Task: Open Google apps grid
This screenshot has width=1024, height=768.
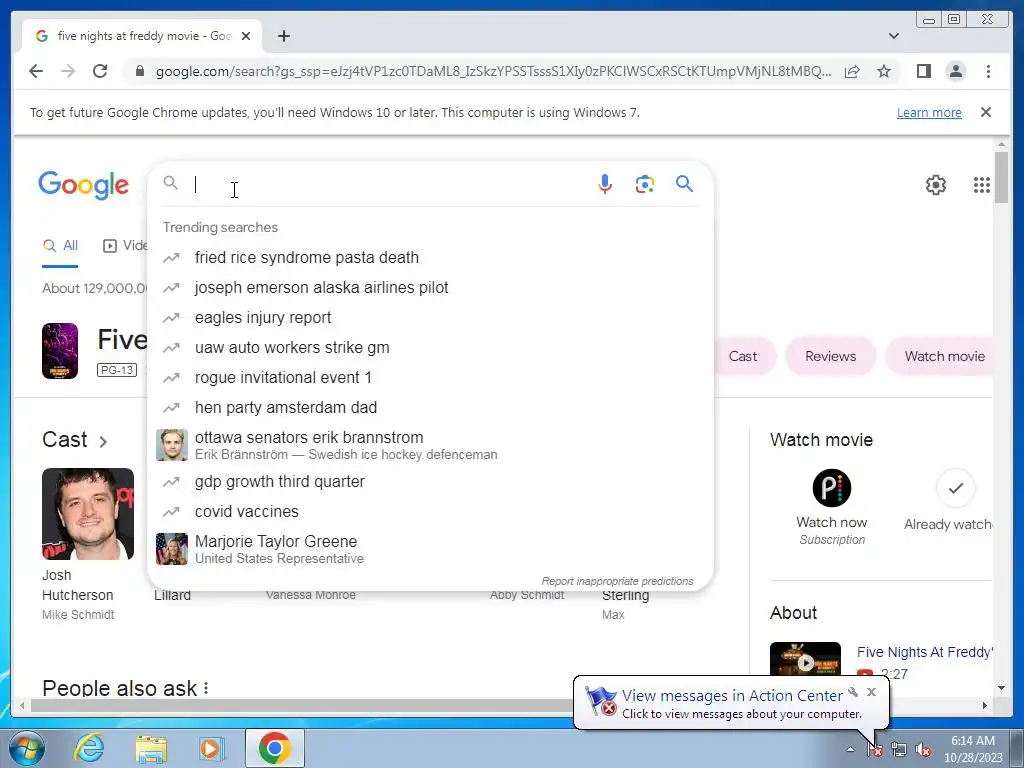Action: coord(982,185)
